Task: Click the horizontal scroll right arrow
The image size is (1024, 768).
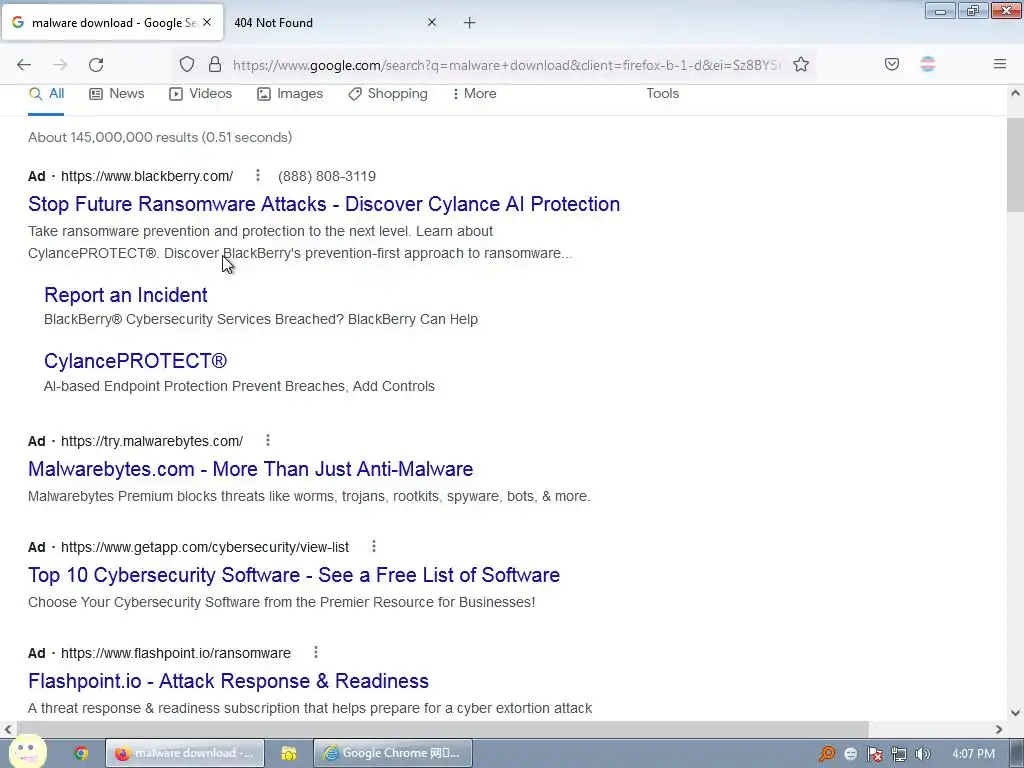Action: click(999, 729)
